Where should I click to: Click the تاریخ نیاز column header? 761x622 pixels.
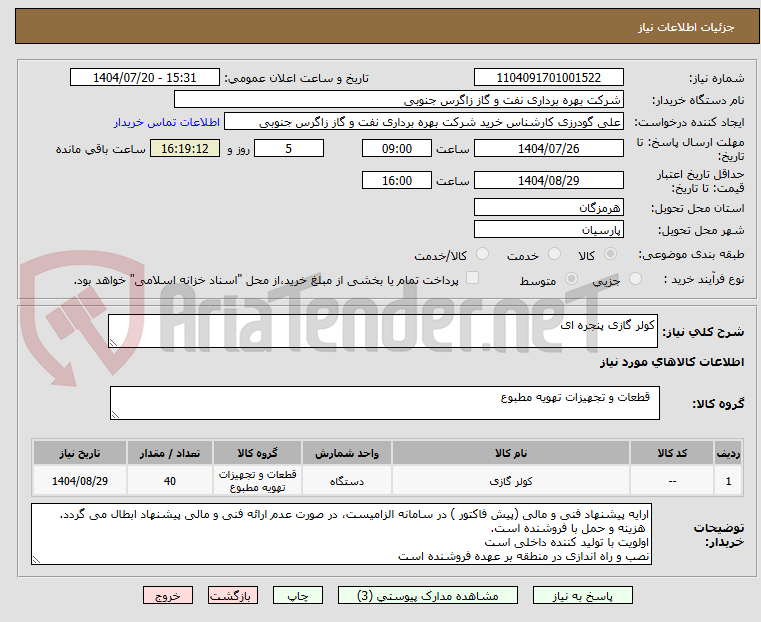80,453
